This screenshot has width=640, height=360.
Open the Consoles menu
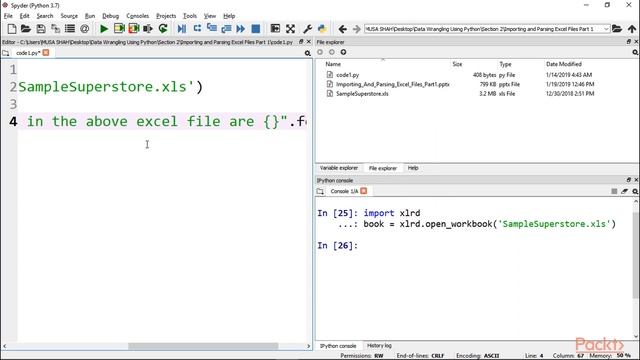(138, 16)
